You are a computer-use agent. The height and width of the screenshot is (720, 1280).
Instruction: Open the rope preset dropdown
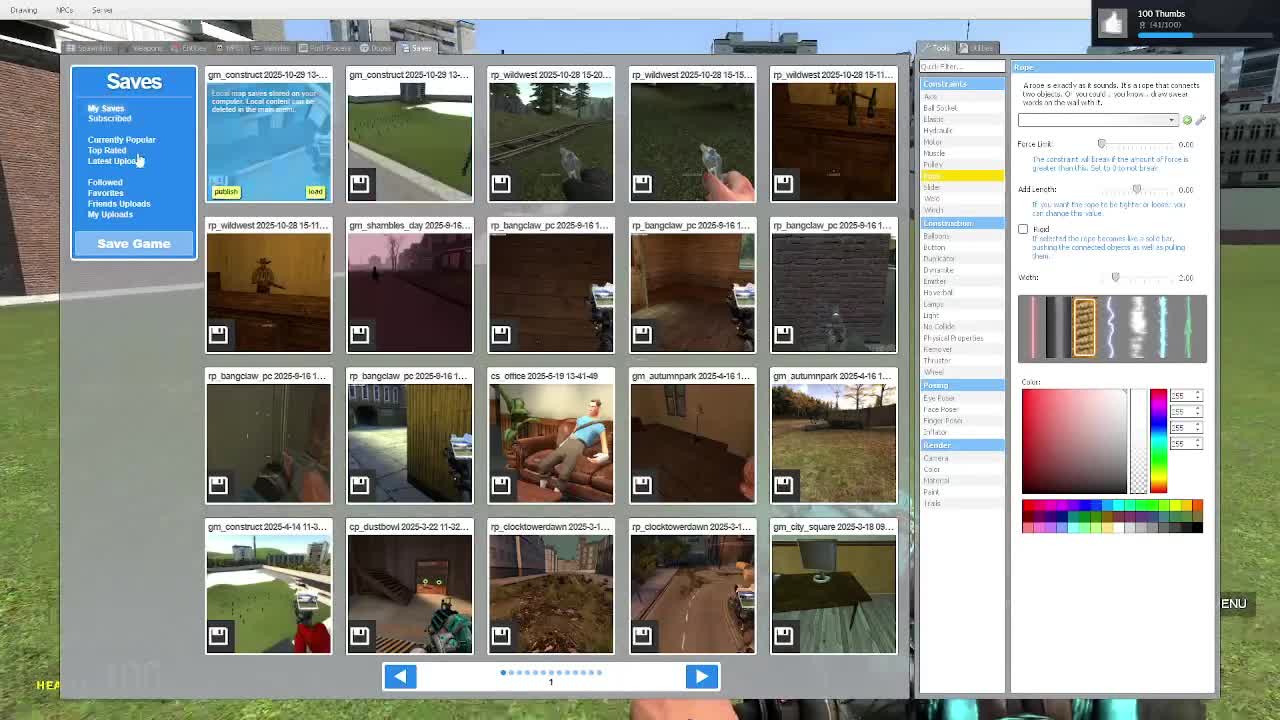(x=1097, y=120)
